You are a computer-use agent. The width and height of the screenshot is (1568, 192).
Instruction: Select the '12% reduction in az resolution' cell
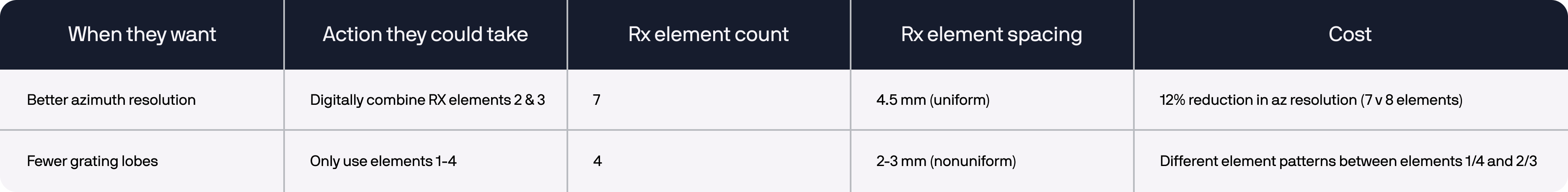point(1350,100)
